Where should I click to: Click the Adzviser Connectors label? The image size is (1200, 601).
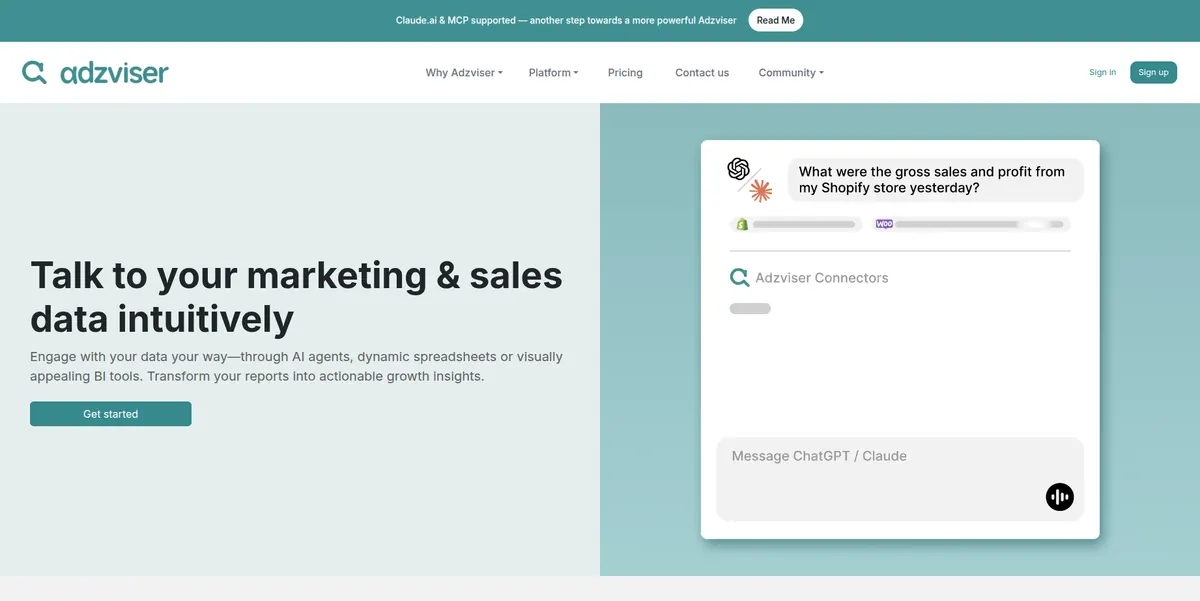tap(822, 278)
